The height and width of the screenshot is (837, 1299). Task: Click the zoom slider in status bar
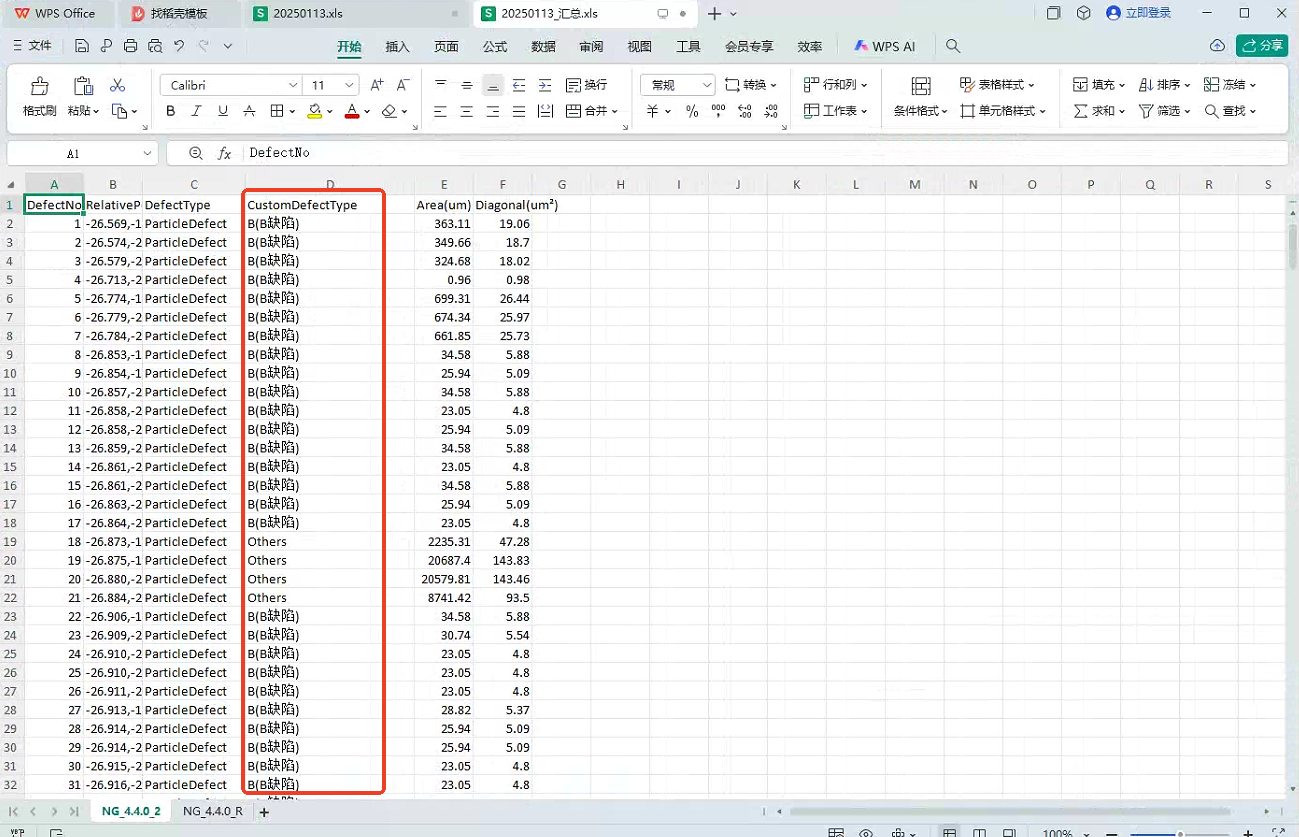[x=1180, y=833]
